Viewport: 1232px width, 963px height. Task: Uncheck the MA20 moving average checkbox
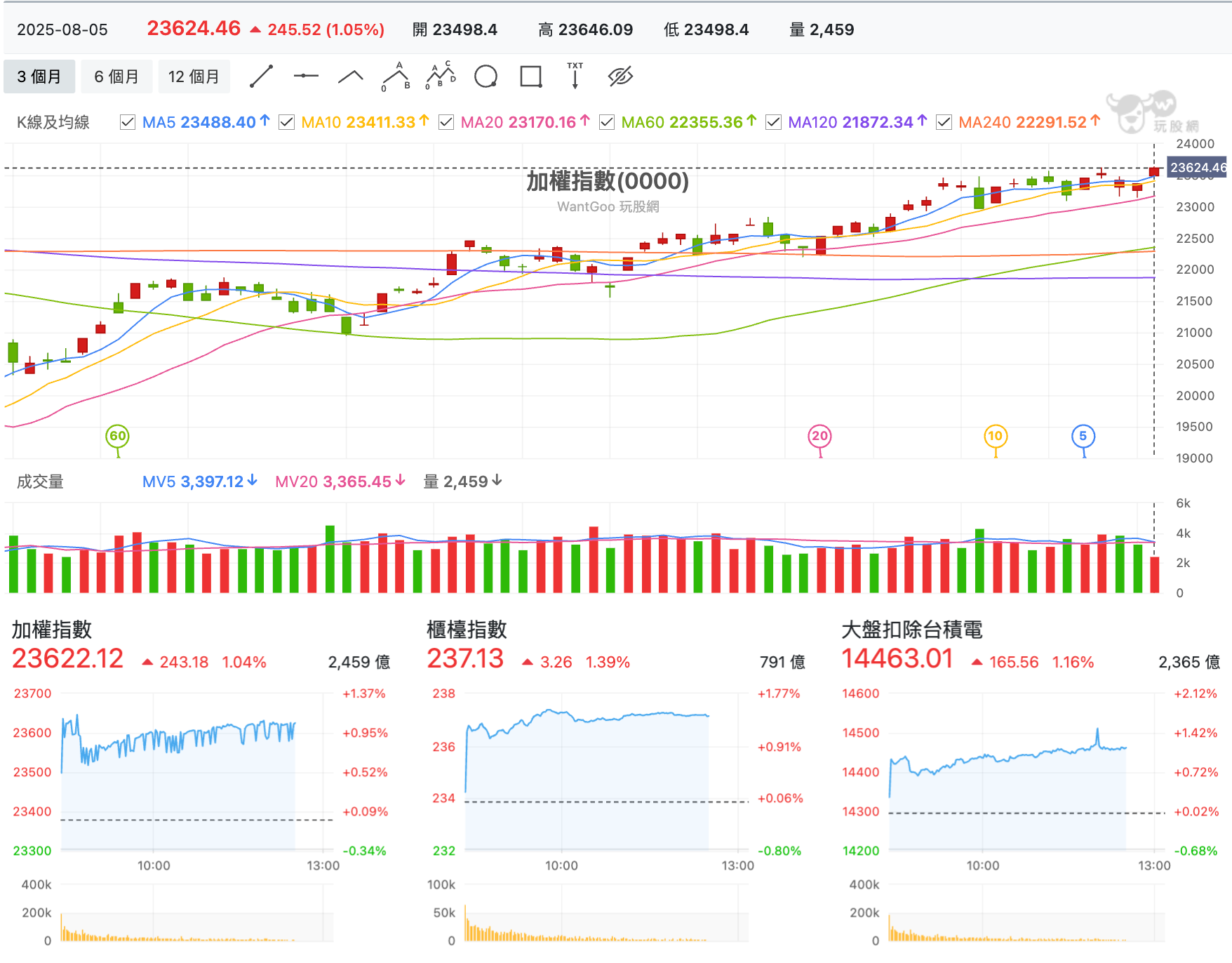tap(446, 122)
